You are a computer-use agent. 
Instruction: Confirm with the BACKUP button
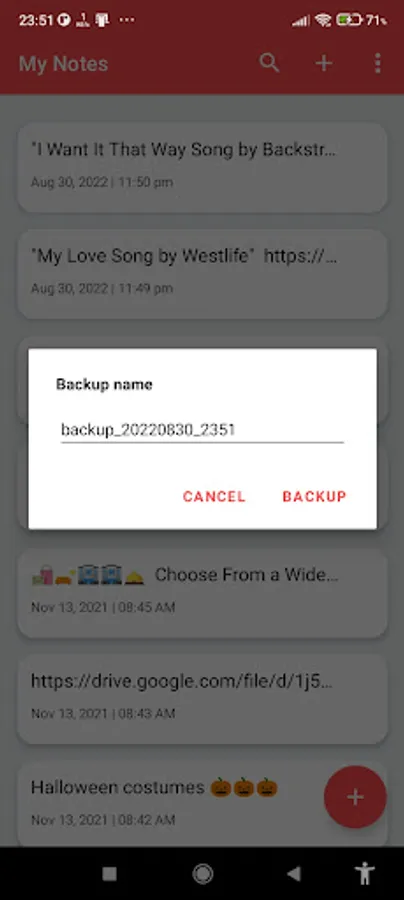point(314,496)
